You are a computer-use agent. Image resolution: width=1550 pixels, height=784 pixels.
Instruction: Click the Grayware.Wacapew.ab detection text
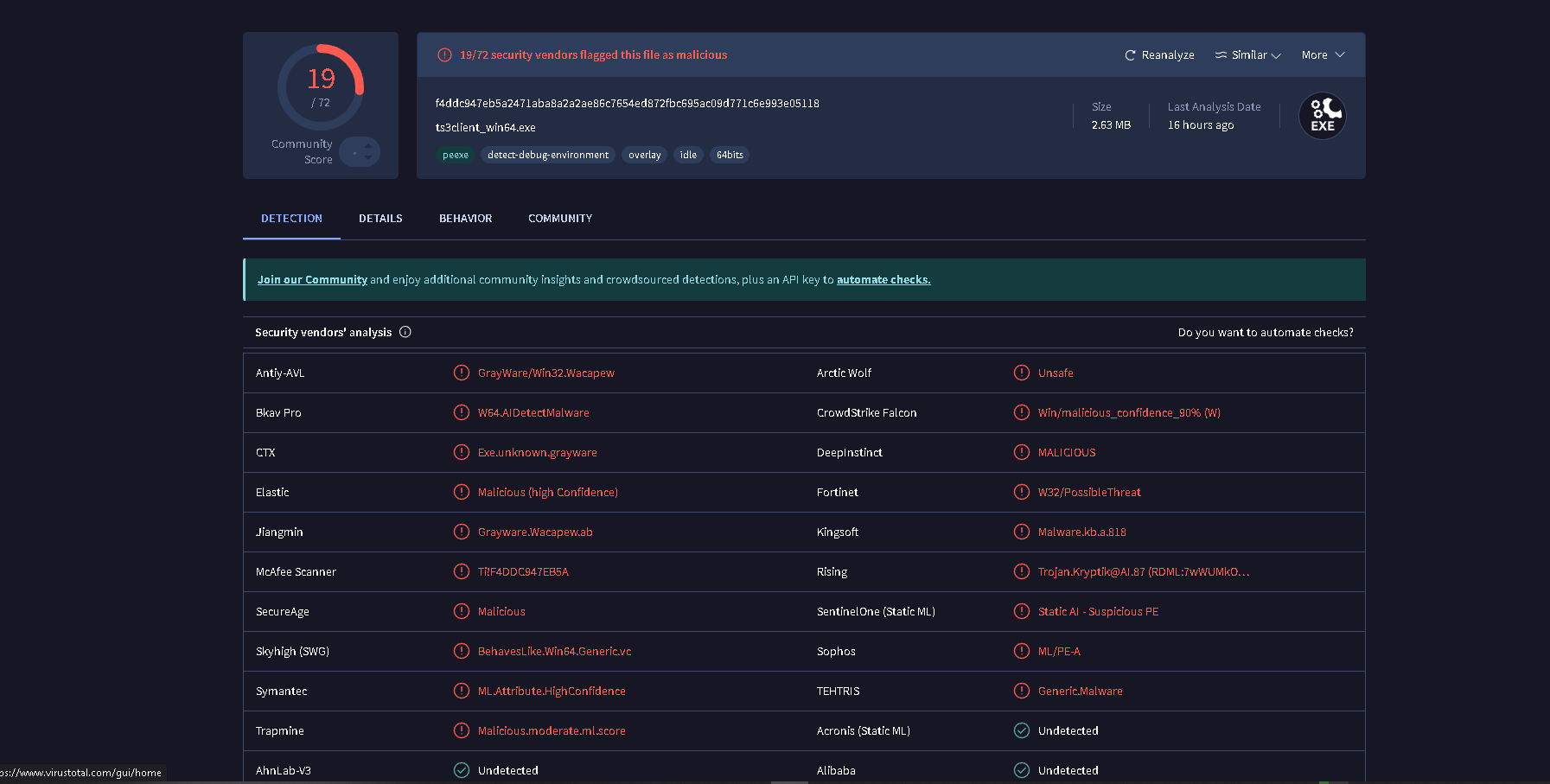535,532
